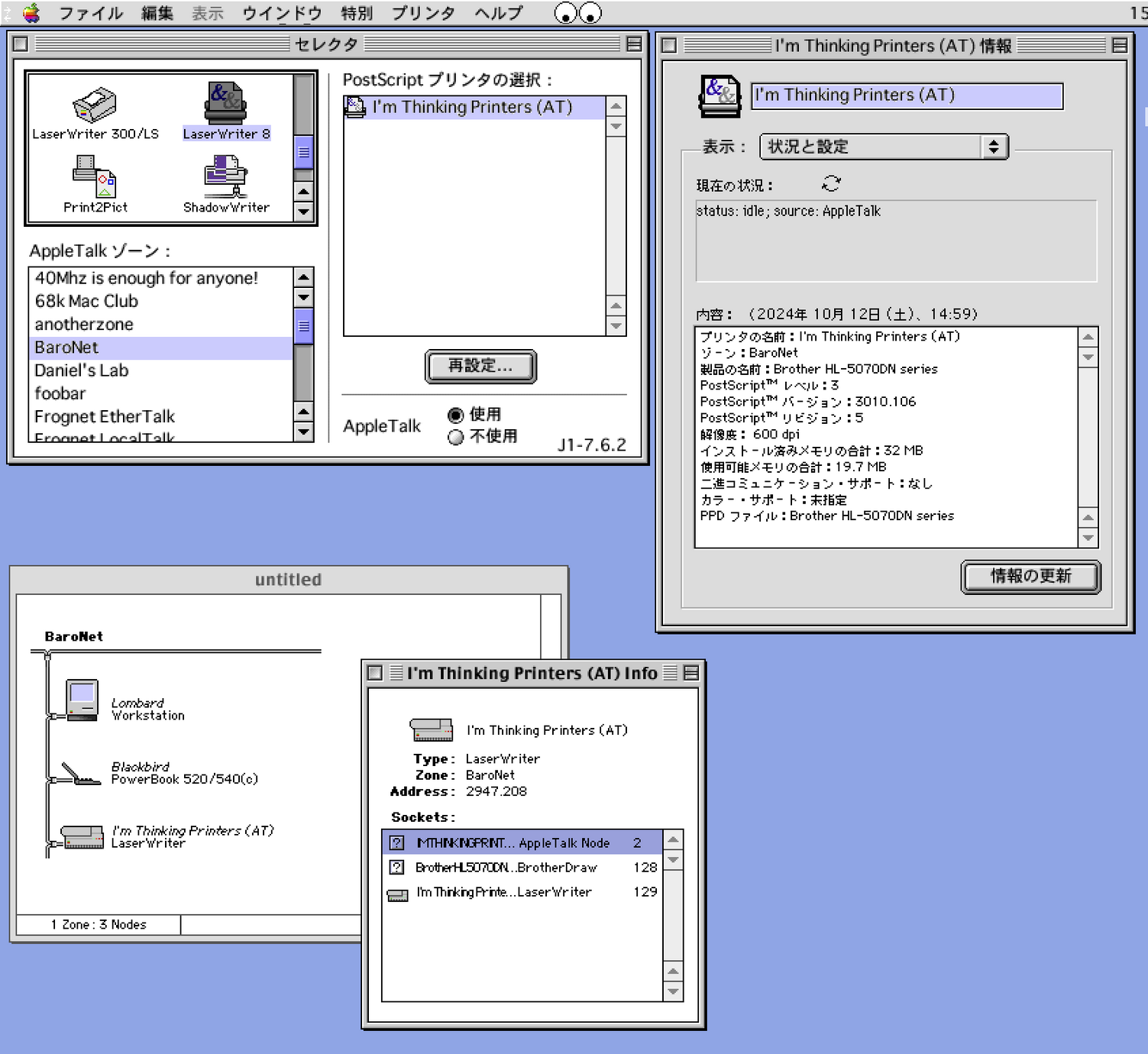Open the ファイル menu

[91, 13]
